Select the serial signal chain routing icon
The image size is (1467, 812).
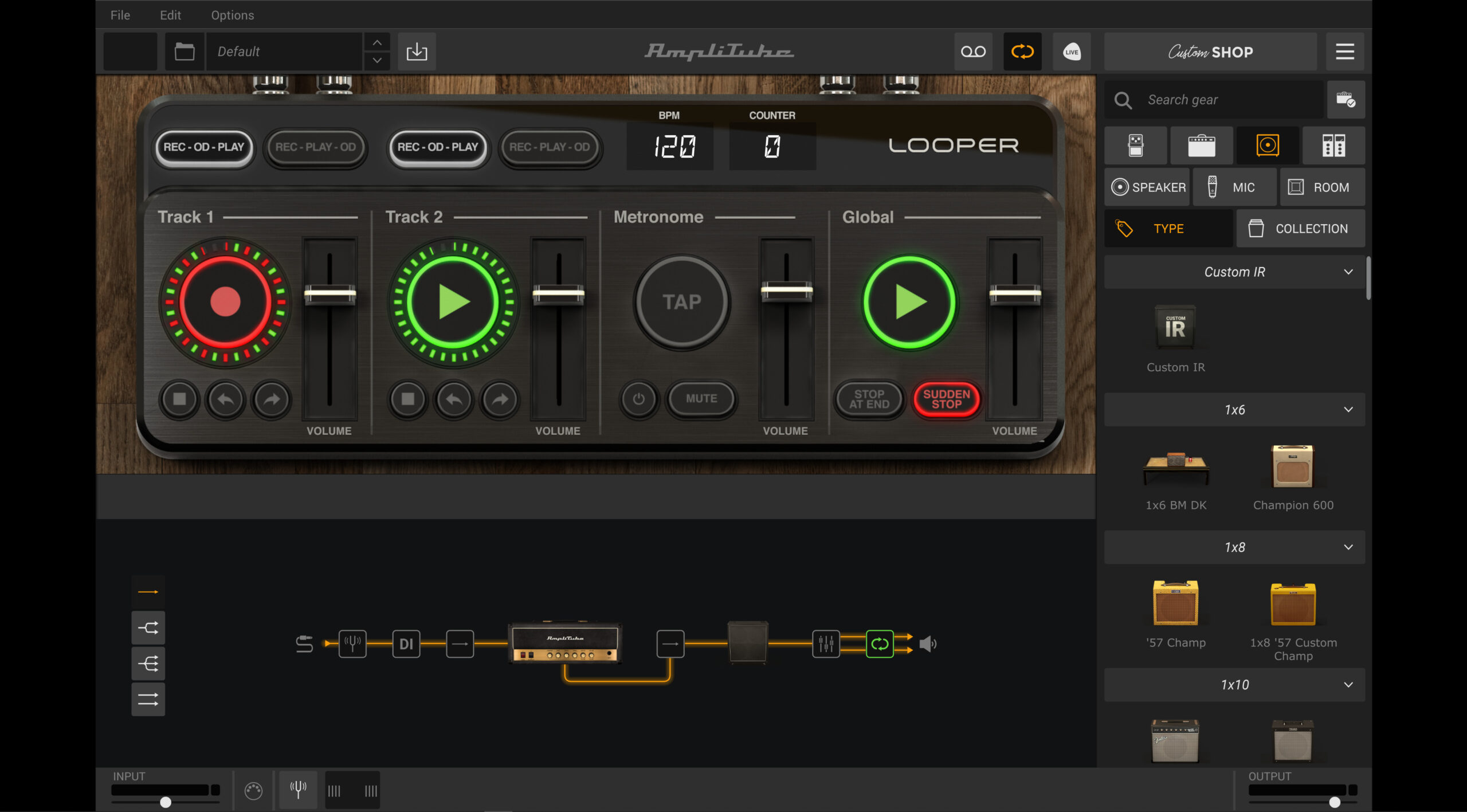point(148,592)
